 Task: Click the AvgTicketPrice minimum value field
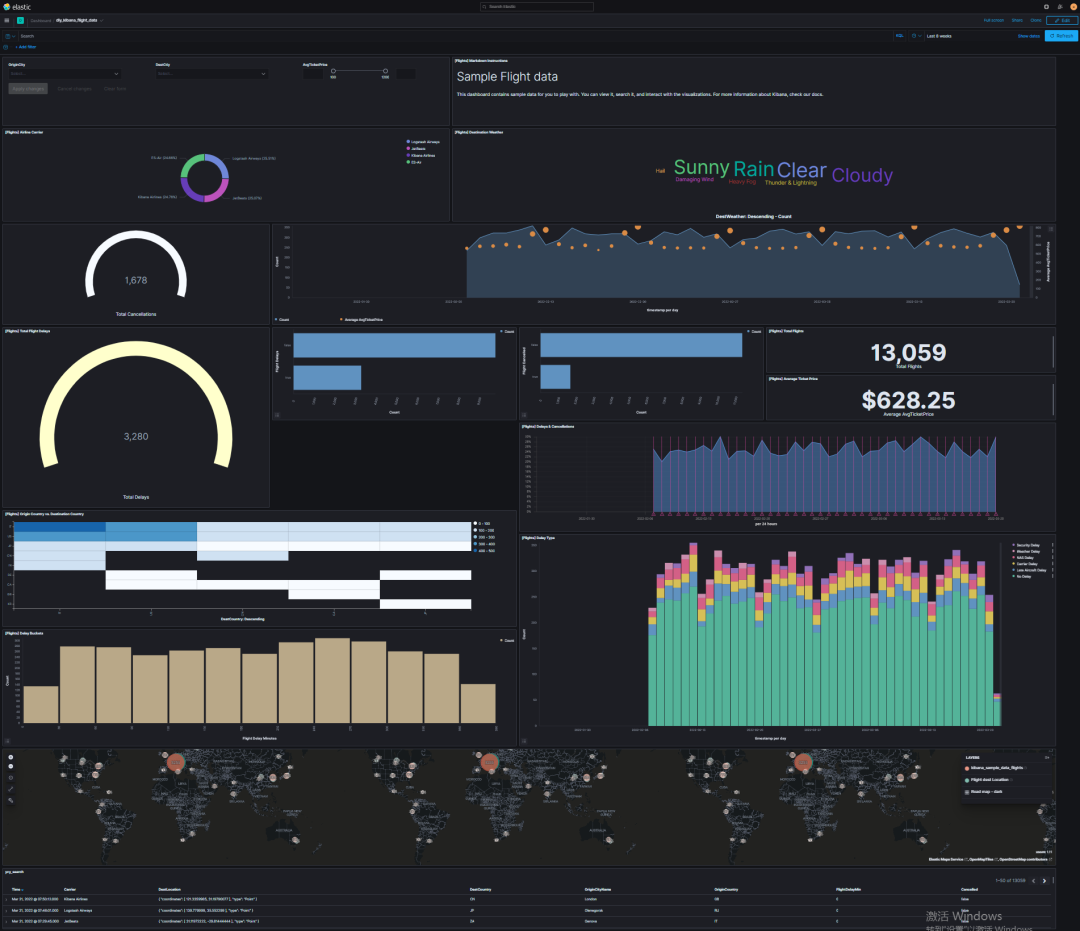pyautogui.click(x=313, y=74)
